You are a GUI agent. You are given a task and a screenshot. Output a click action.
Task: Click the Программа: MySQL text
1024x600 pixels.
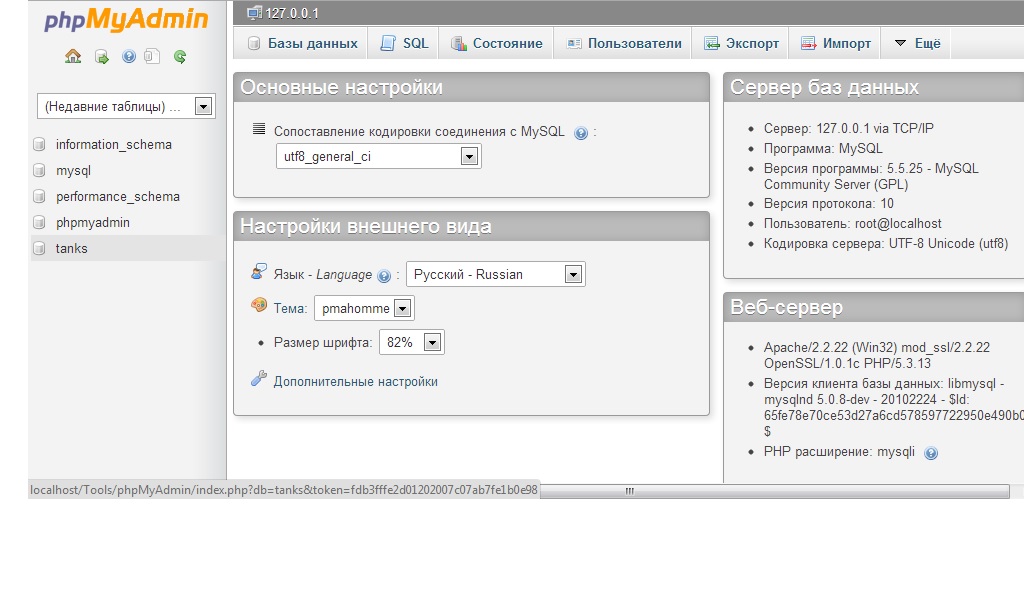(823, 148)
